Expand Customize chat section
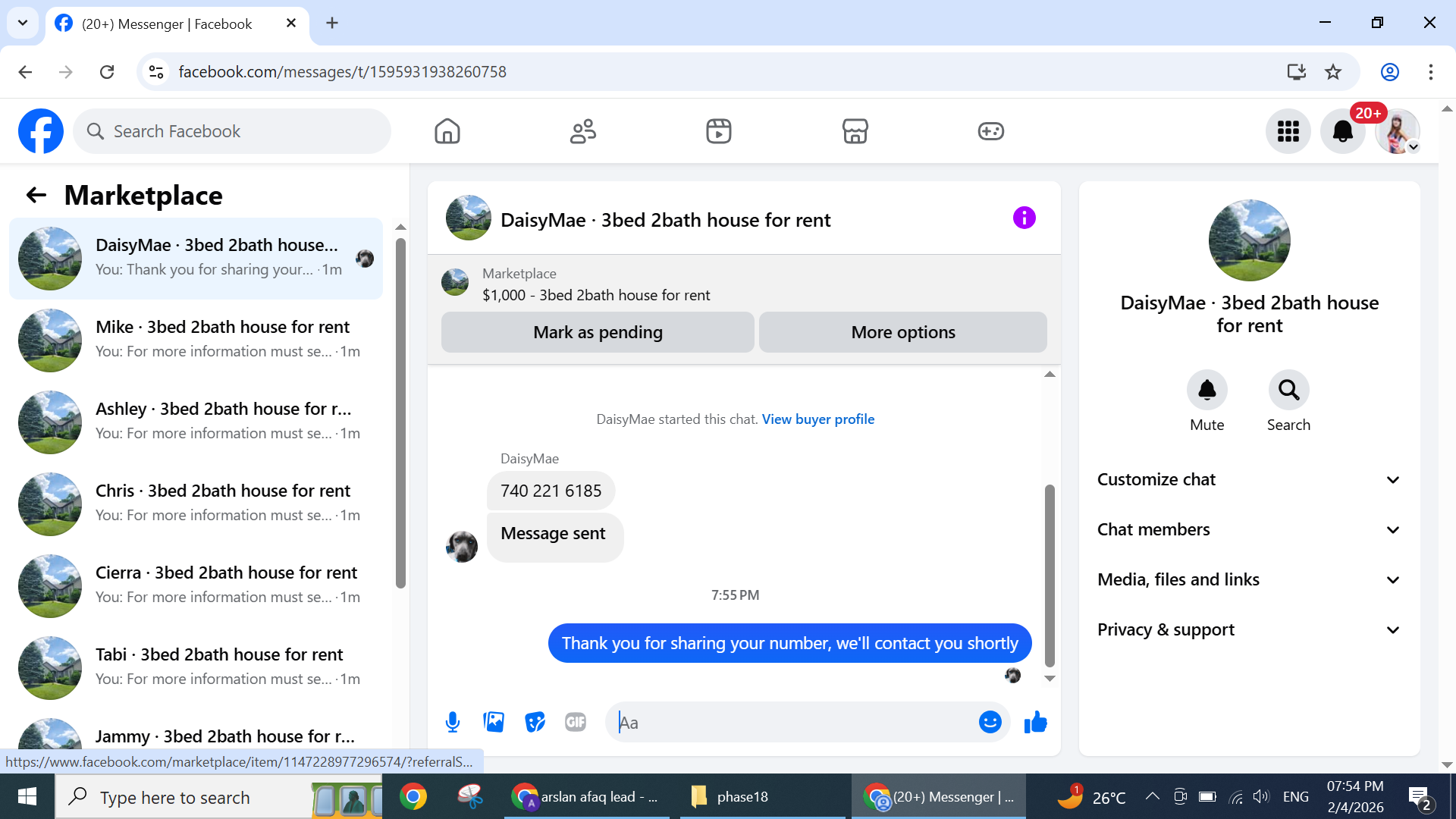This screenshot has width=1456, height=819. pyautogui.click(x=1248, y=479)
